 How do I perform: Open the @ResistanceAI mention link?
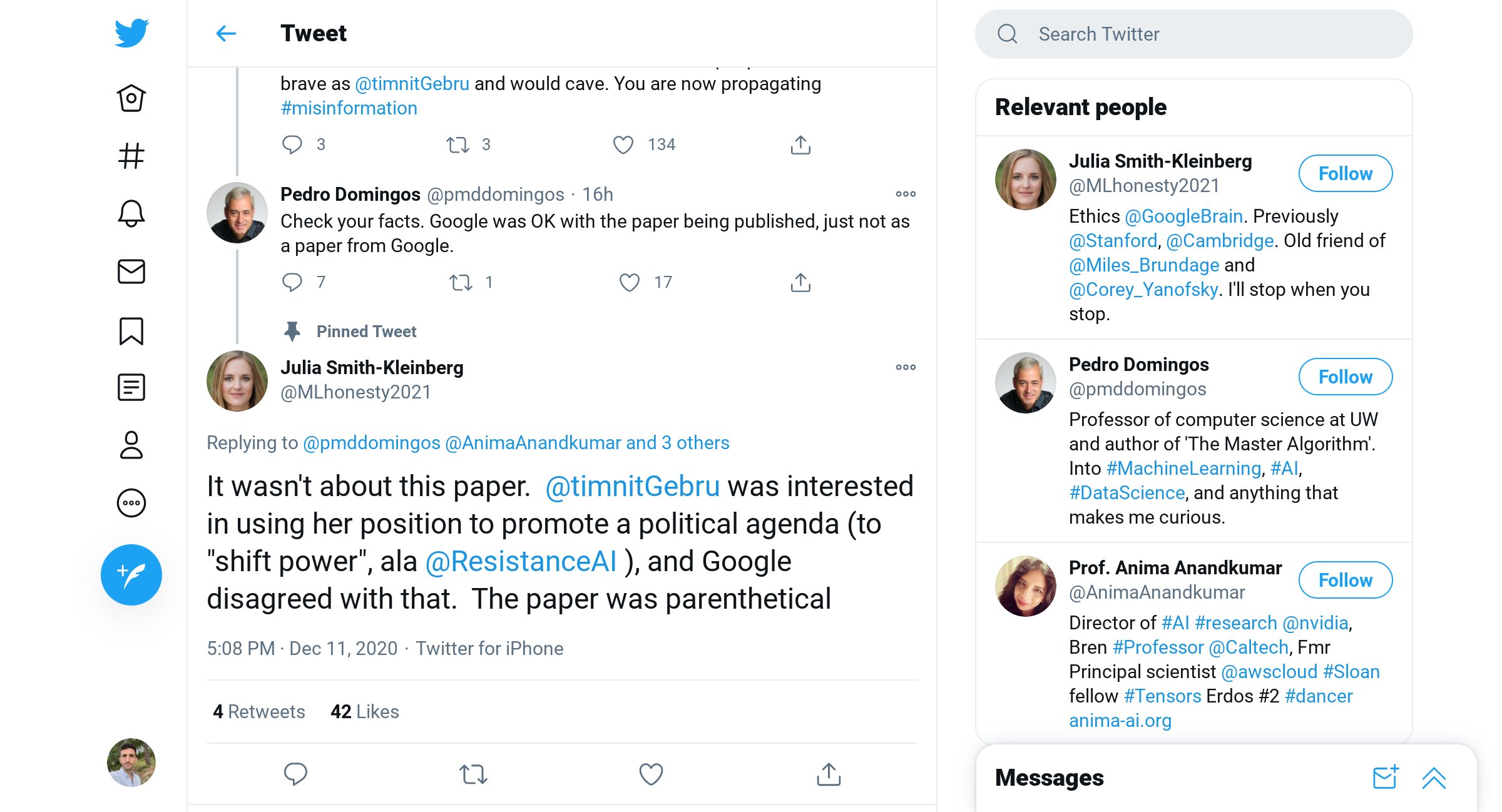(x=521, y=561)
